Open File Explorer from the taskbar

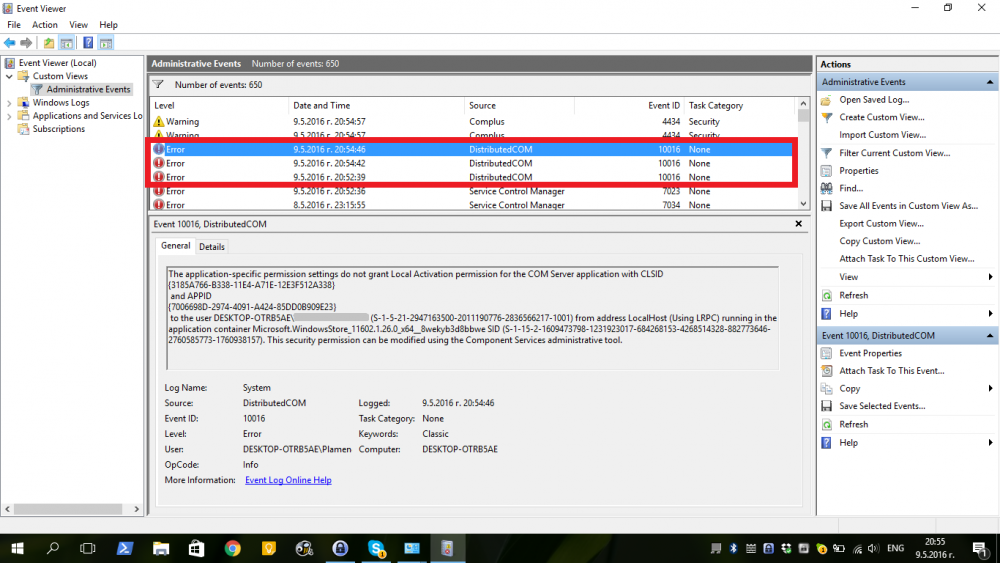(161, 548)
